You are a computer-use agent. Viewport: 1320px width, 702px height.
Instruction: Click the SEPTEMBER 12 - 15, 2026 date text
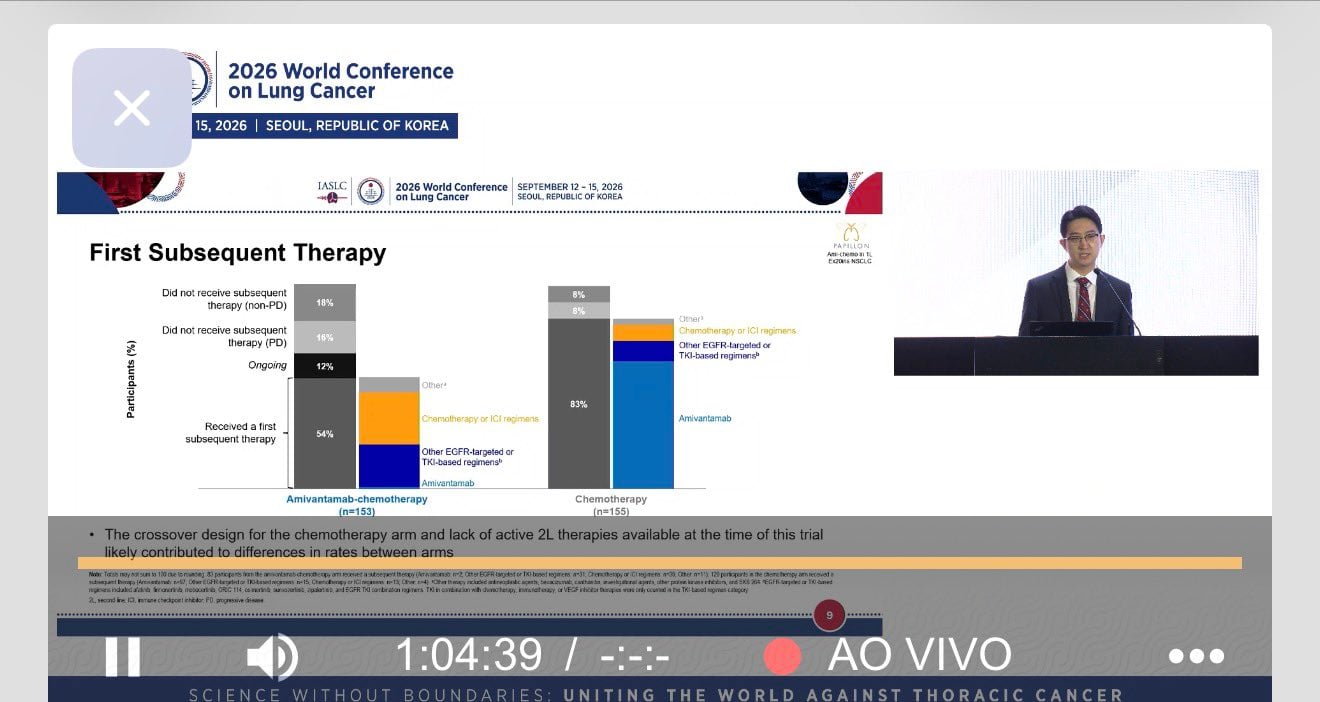click(570, 187)
